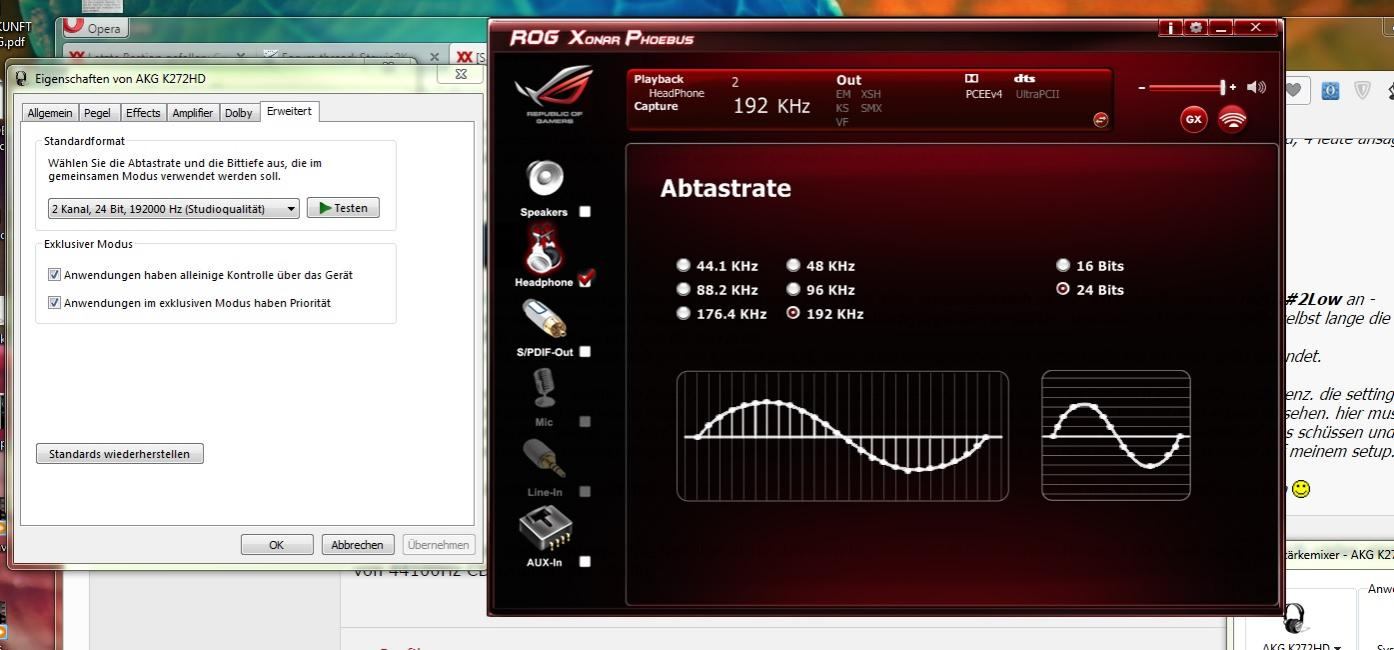Screen dimensions: 1394x650
Task: Click Abbrechen in the properties dialog
Action: 357,545
